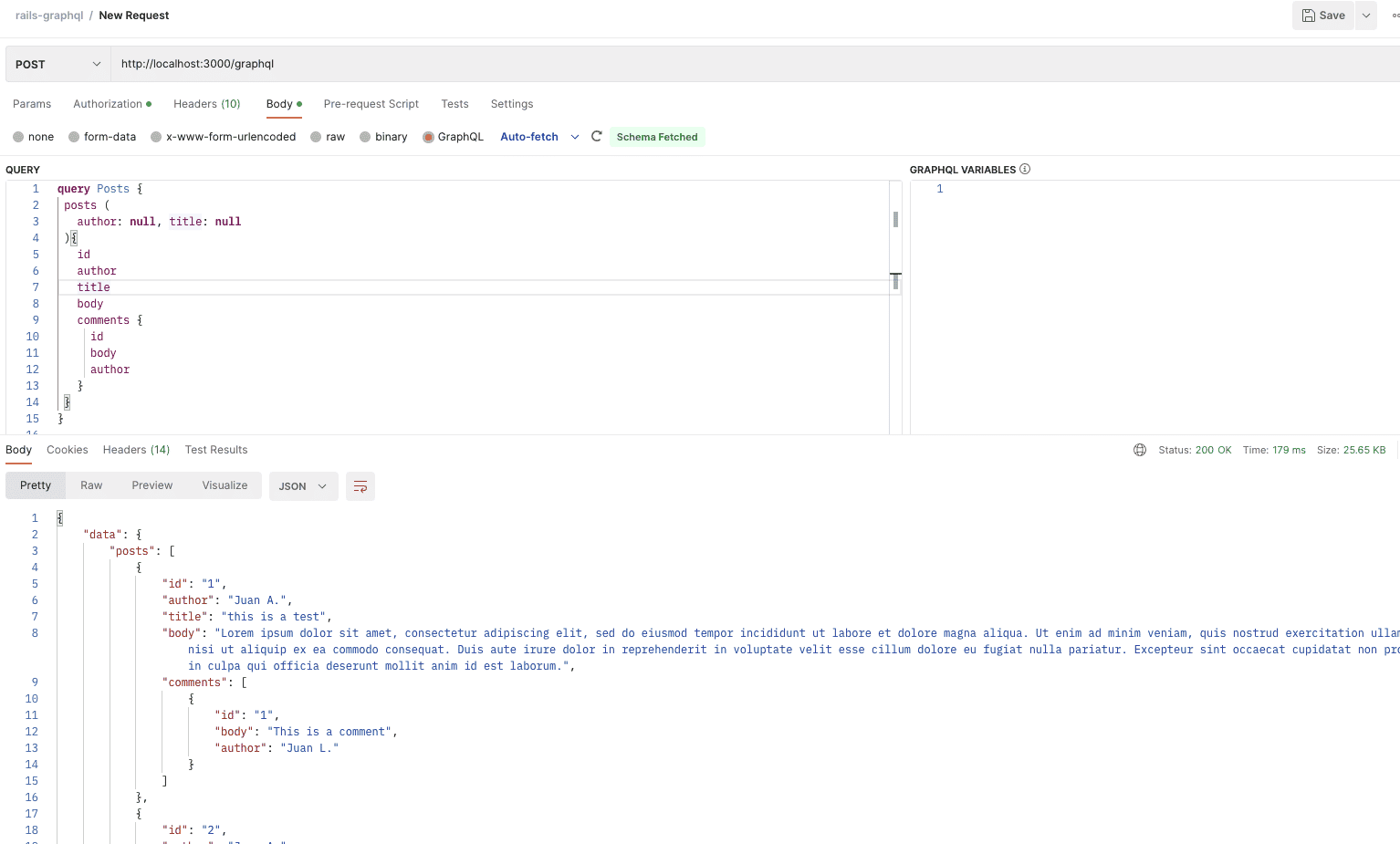The image size is (1400, 844).
Task: Click the query editor vertical scrollbar thumb
Action: point(895,219)
